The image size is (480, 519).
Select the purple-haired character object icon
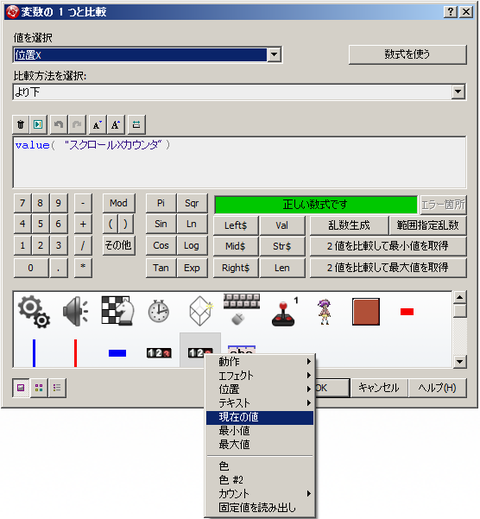[x=324, y=312]
